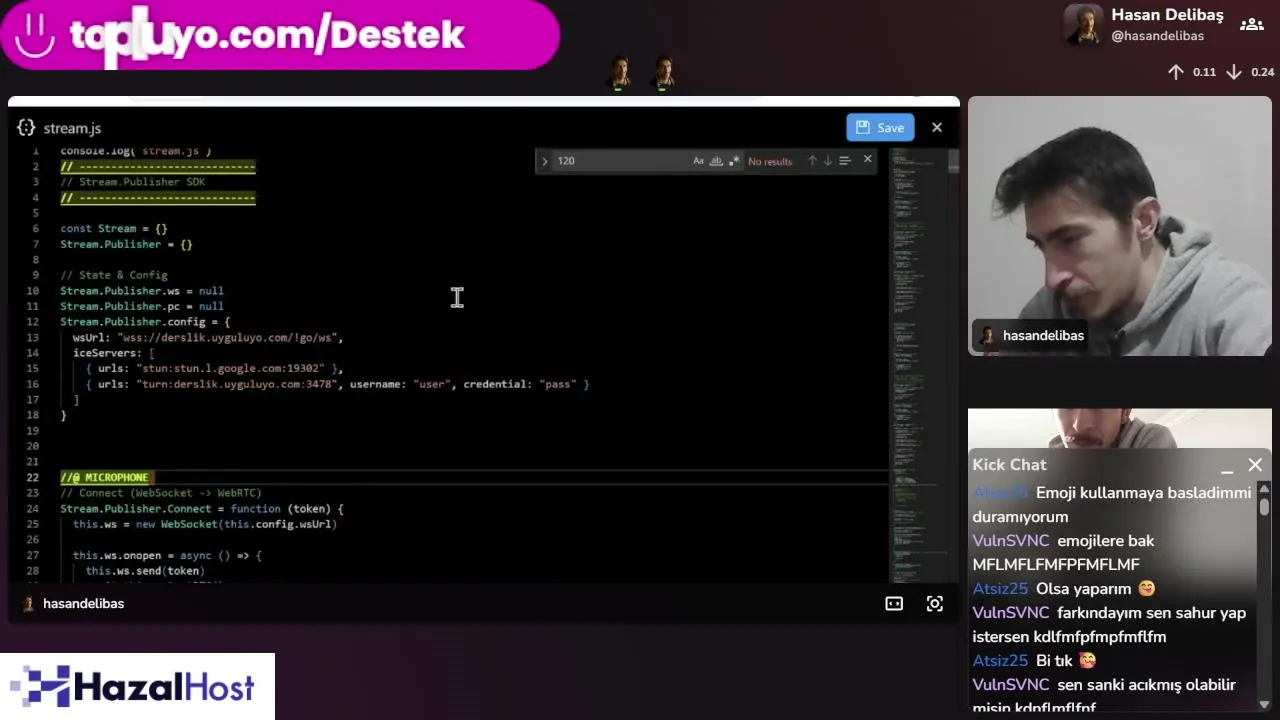Click the '//@ MICROPHONE' comment line

[x=104, y=478]
